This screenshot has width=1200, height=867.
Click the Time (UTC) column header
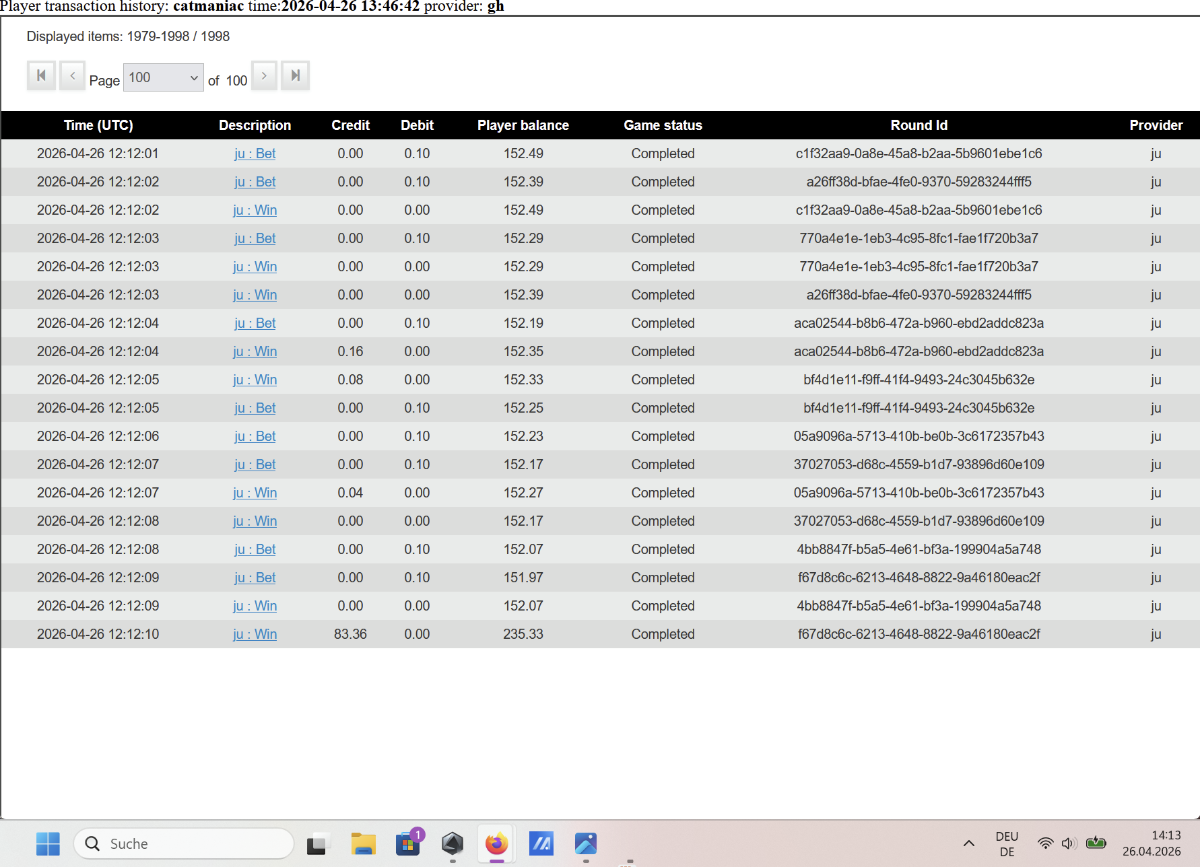click(x=98, y=125)
